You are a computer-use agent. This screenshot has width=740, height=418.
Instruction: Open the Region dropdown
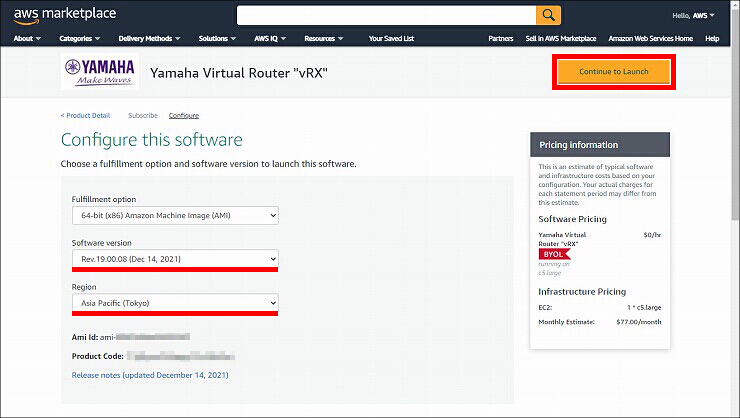175,303
